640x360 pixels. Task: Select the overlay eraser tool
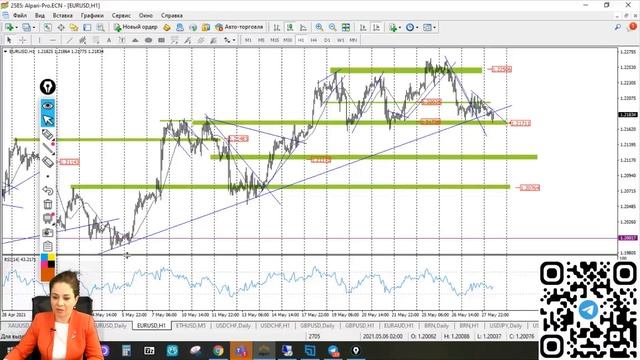tap(48, 162)
